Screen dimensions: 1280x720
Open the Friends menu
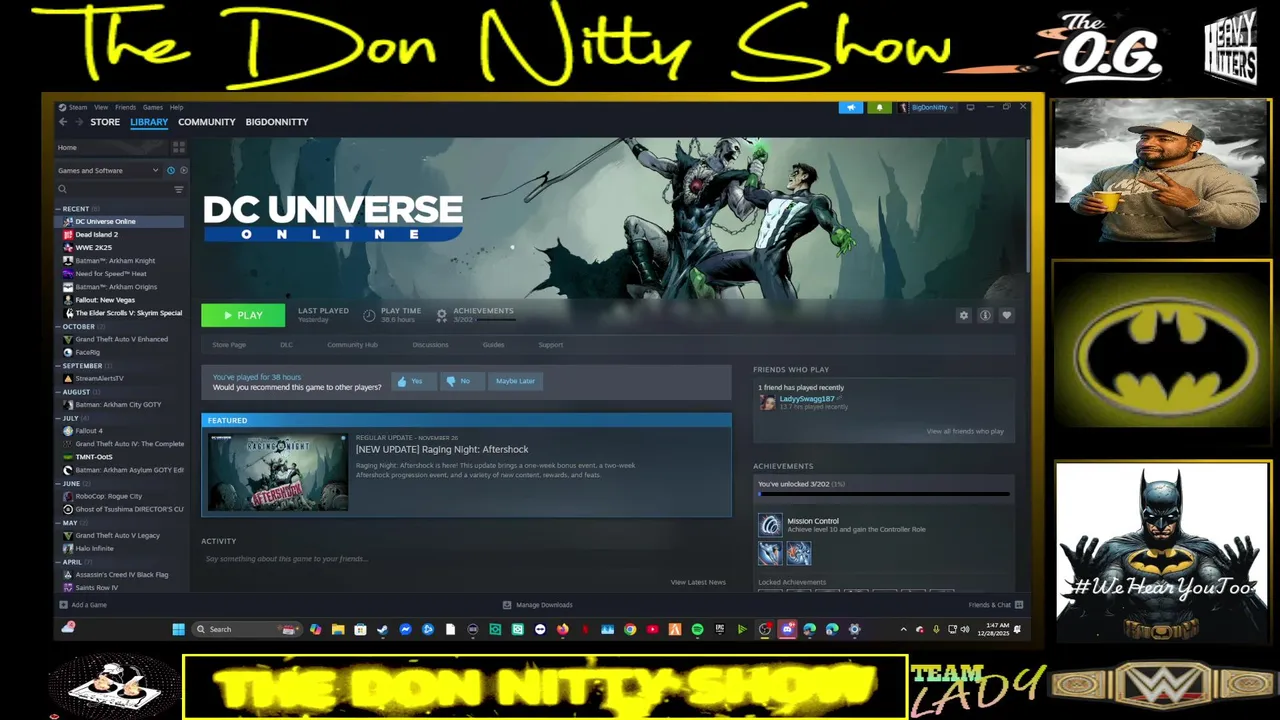pyautogui.click(x=125, y=107)
